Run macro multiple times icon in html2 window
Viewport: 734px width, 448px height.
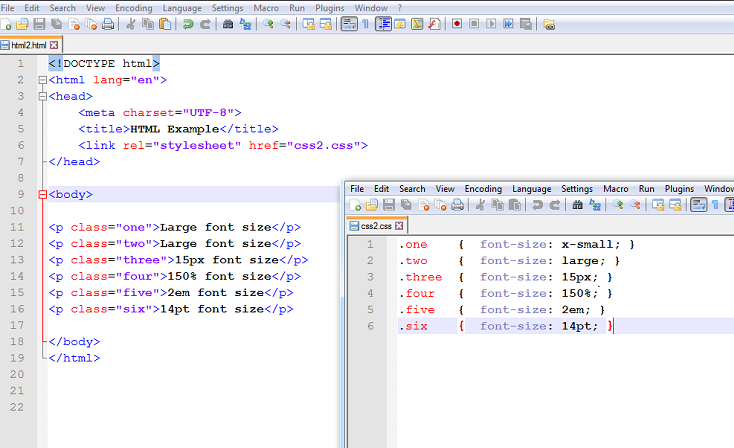(x=508, y=24)
